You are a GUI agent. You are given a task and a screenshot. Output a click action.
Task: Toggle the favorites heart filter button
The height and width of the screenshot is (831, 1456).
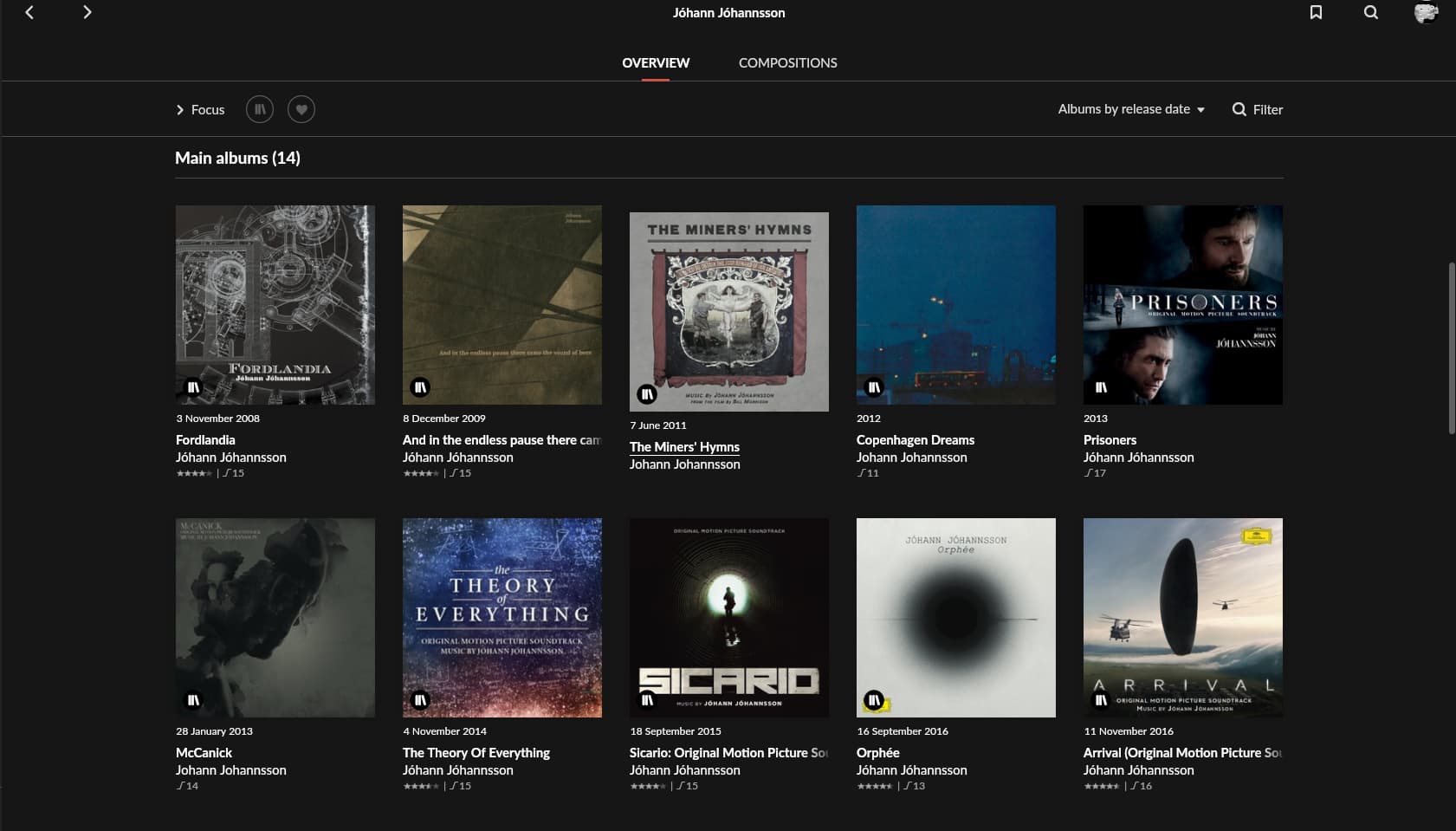click(301, 109)
